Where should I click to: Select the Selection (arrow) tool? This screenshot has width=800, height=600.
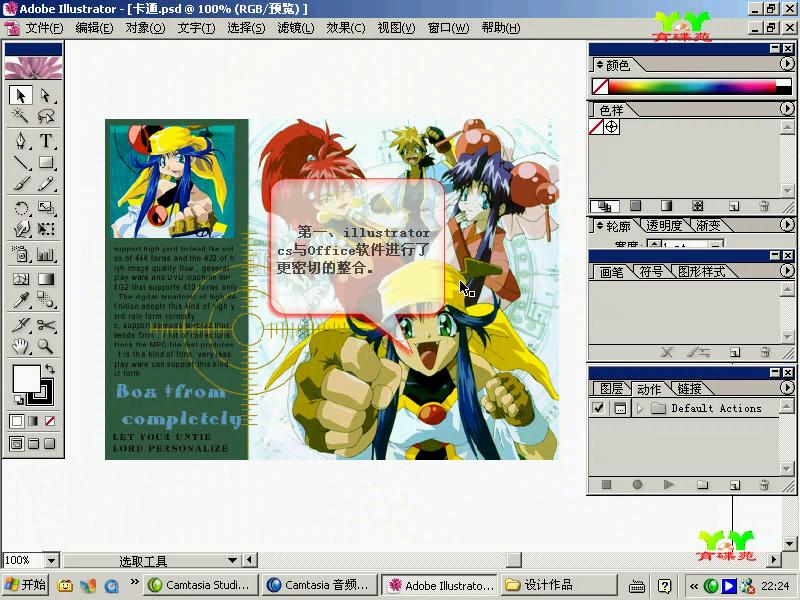coord(20,95)
